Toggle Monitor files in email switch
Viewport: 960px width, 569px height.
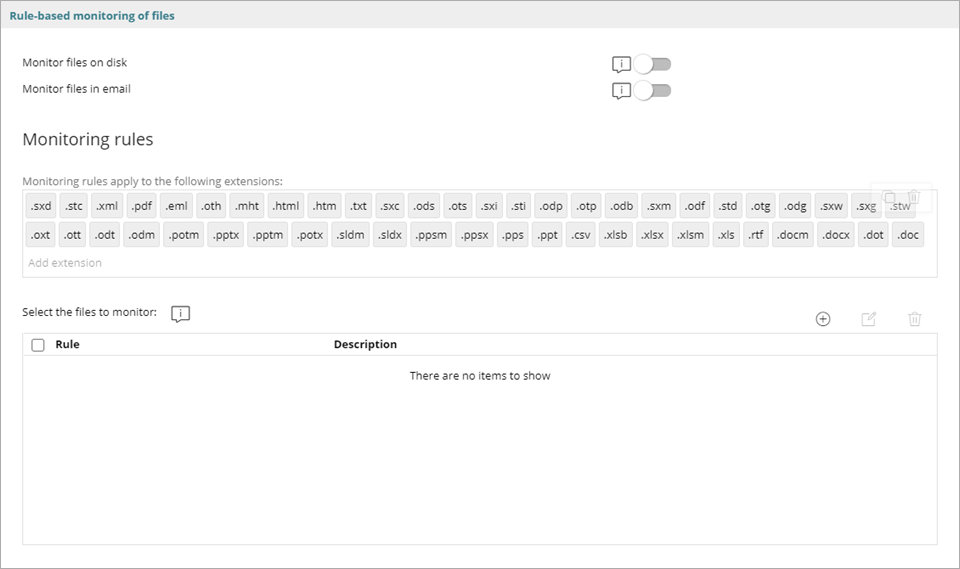(x=653, y=91)
